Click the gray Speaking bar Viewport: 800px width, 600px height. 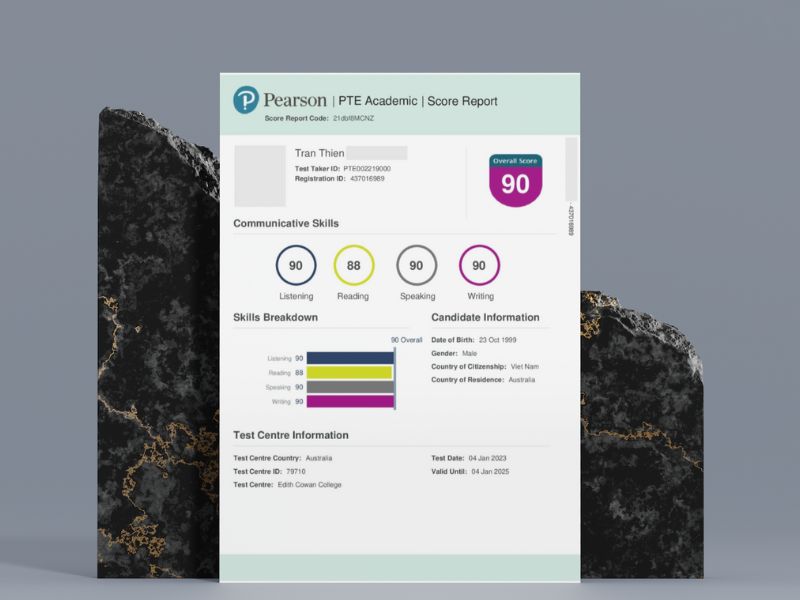pos(350,387)
